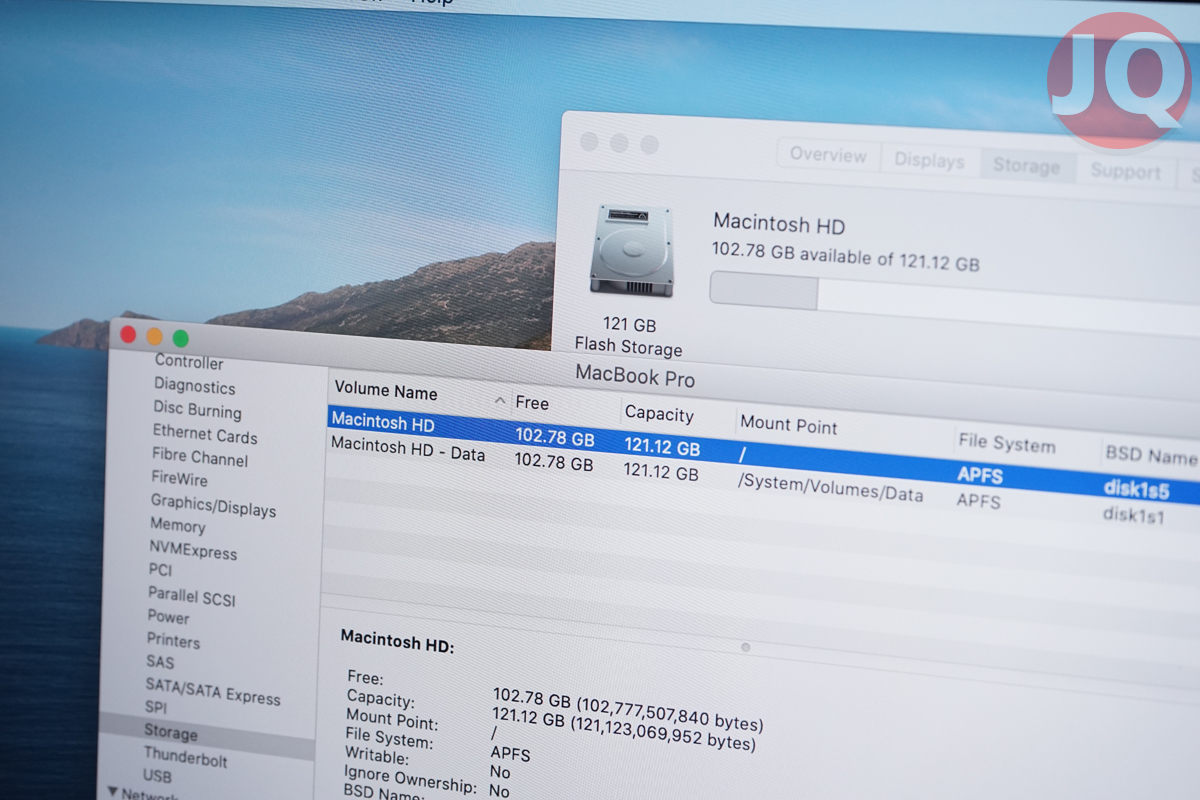The width and height of the screenshot is (1200, 800).
Task: Click the File System column header
Action: point(1006,443)
